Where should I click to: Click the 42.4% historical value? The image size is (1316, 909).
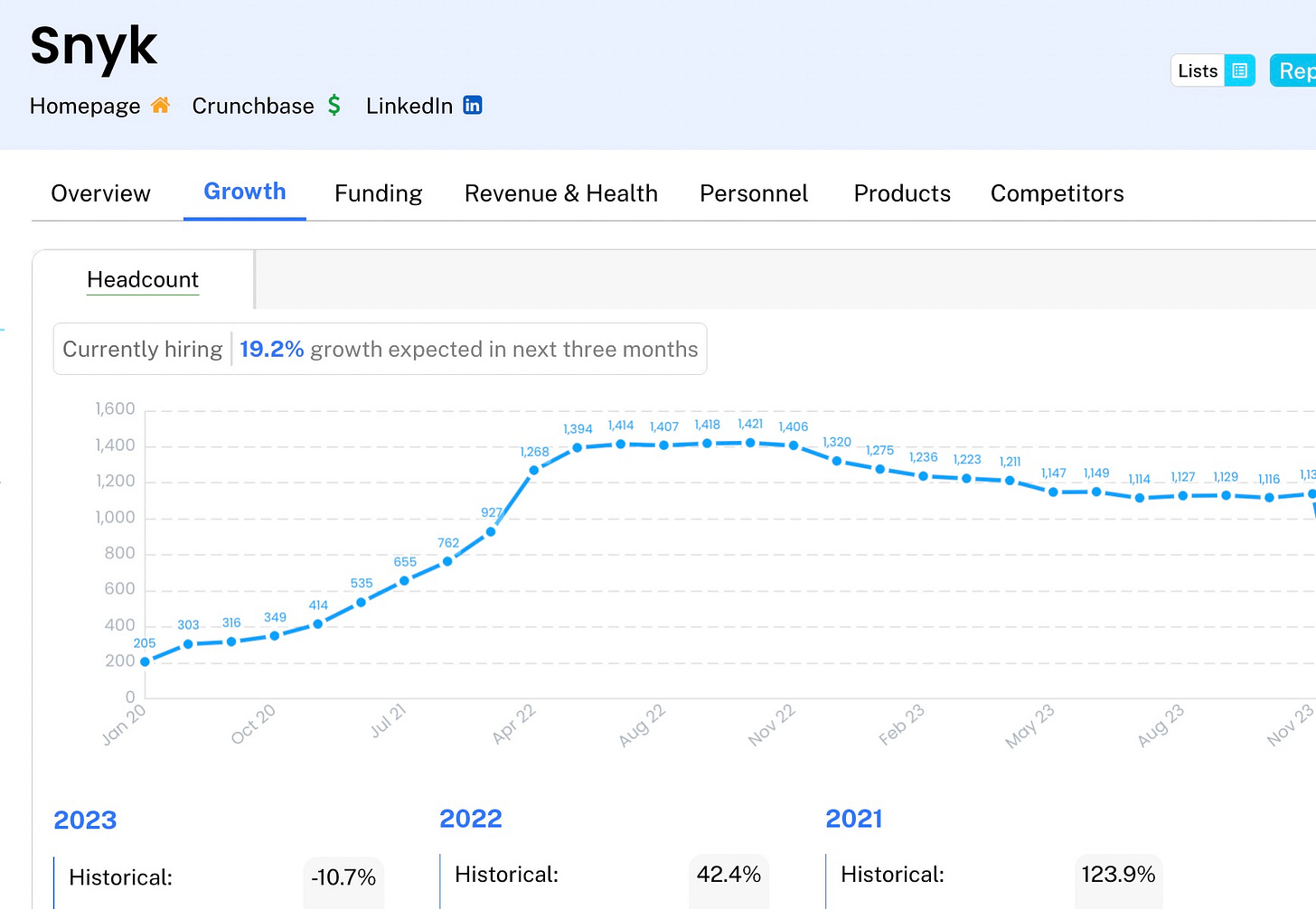click(728, 875)
